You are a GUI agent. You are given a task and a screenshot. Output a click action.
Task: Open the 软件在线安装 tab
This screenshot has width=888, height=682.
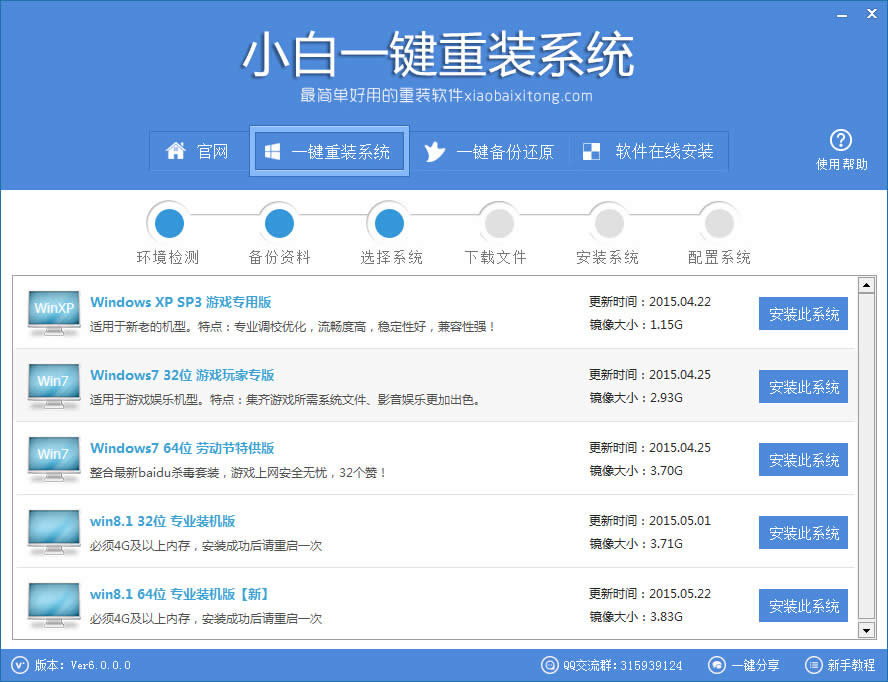[x=649, y=152]
